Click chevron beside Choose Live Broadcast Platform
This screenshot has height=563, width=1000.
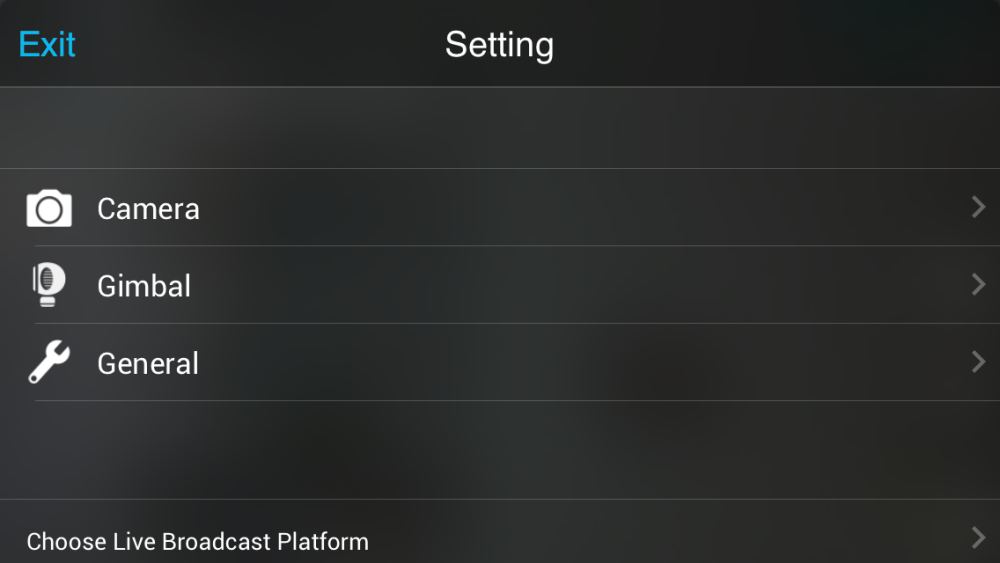click(x=978, y=537)
